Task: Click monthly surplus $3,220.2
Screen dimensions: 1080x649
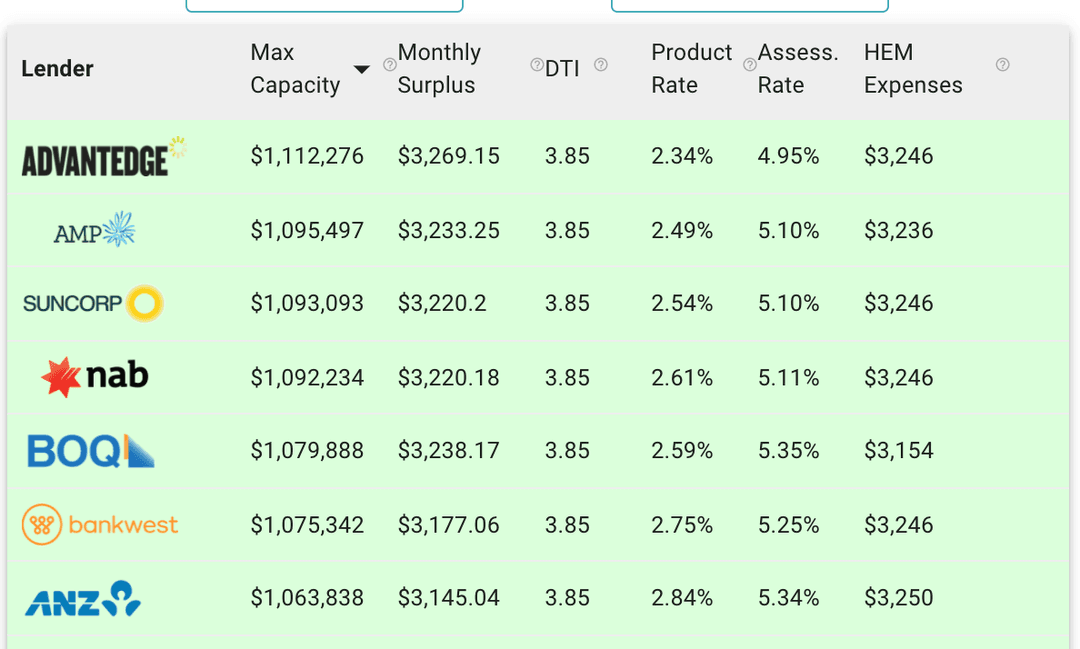Action: pos(442,303)
